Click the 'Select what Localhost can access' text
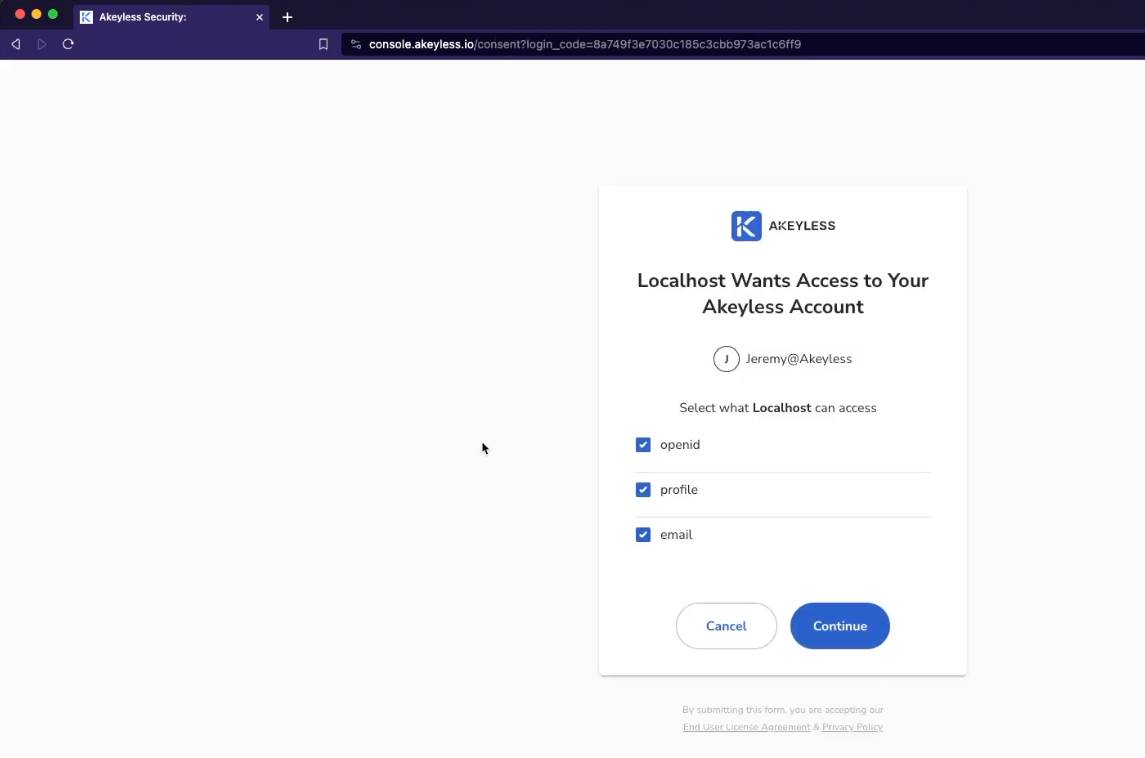Viewport: 1145px width, 758px height. pos(778,407)
